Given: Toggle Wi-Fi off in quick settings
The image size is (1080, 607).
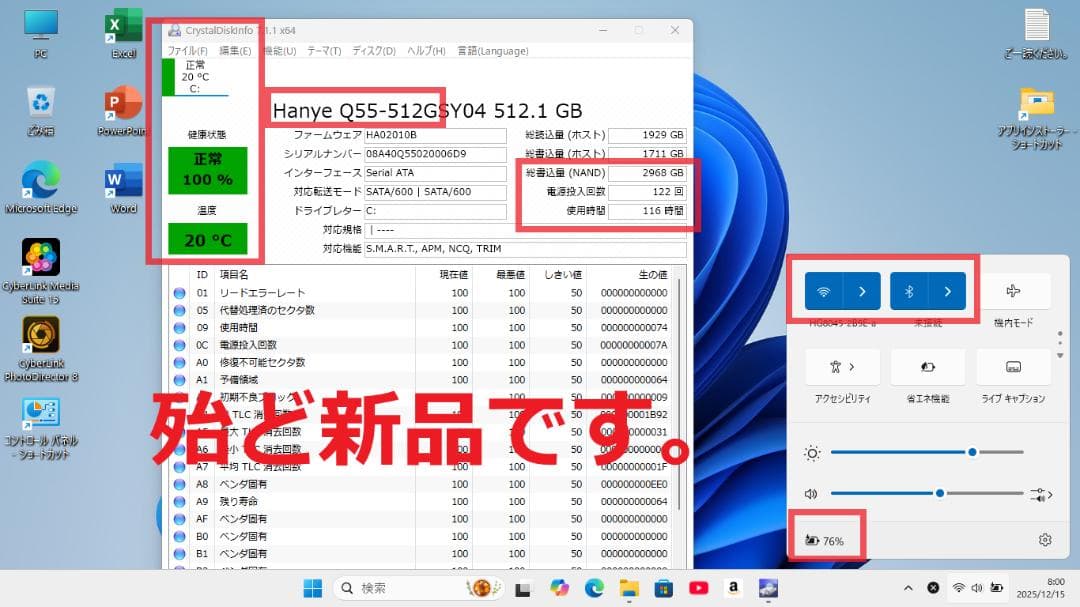Looking at the screenshot, I should click(x=824, y=291).
